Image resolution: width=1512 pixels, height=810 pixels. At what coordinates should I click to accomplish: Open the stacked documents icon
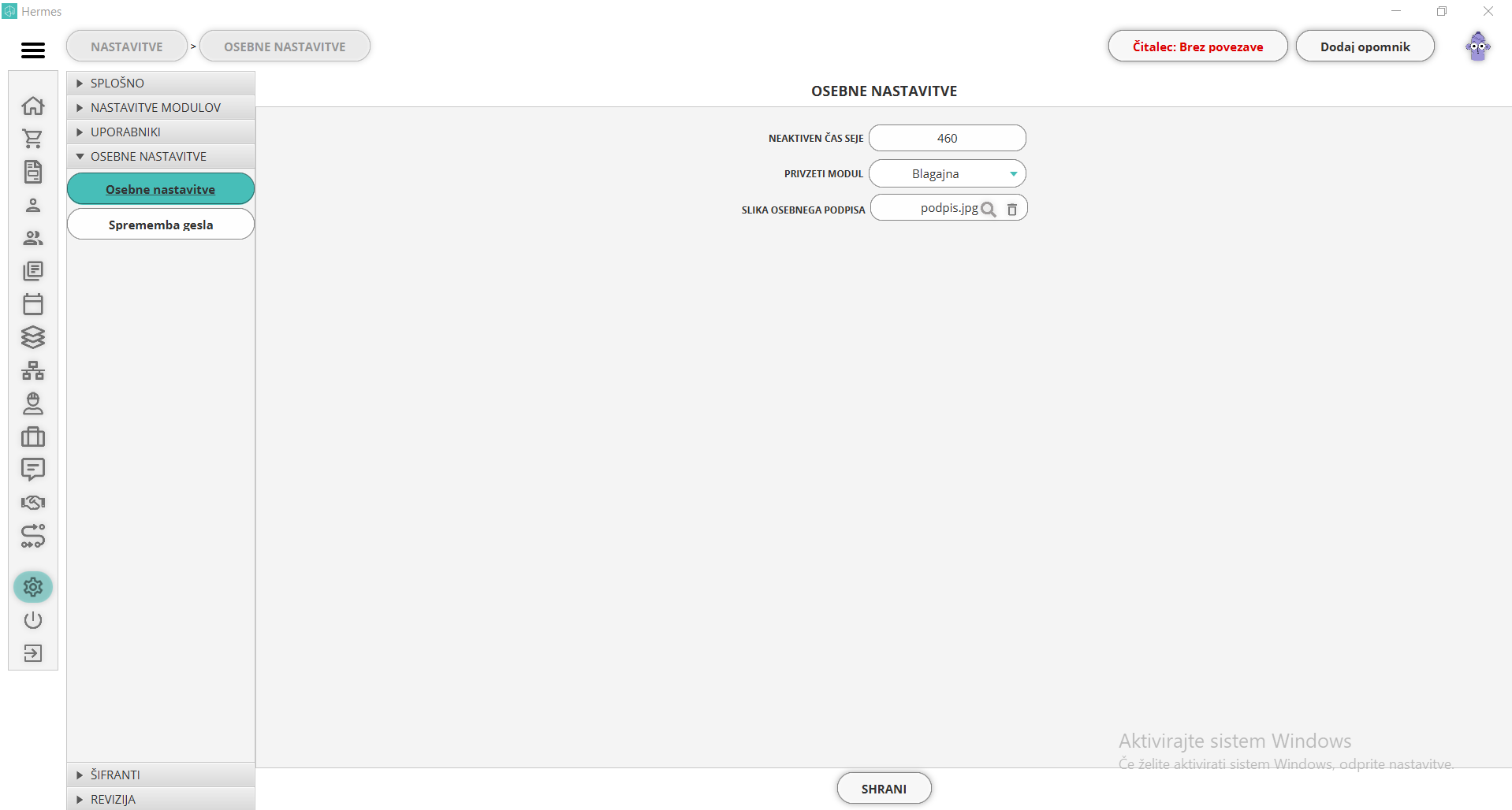point(33,271)
